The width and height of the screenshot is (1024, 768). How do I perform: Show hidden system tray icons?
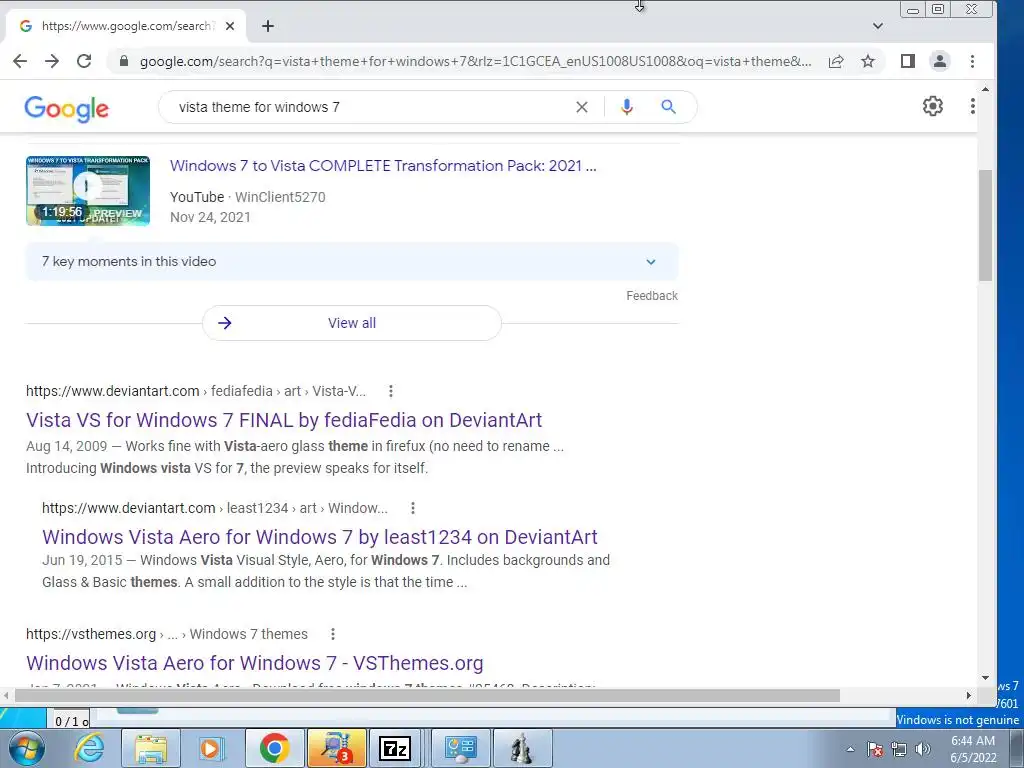[x=850, y=749]
